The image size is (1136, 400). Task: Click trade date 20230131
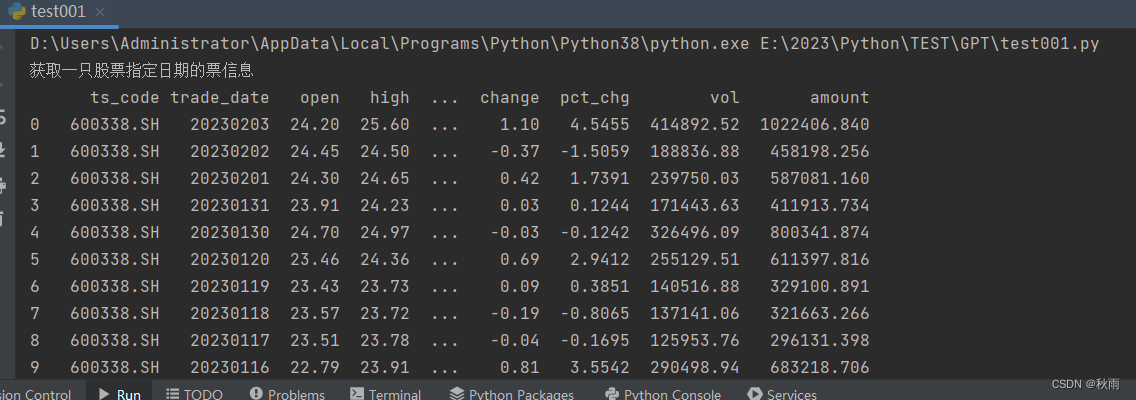pos(230,206)
